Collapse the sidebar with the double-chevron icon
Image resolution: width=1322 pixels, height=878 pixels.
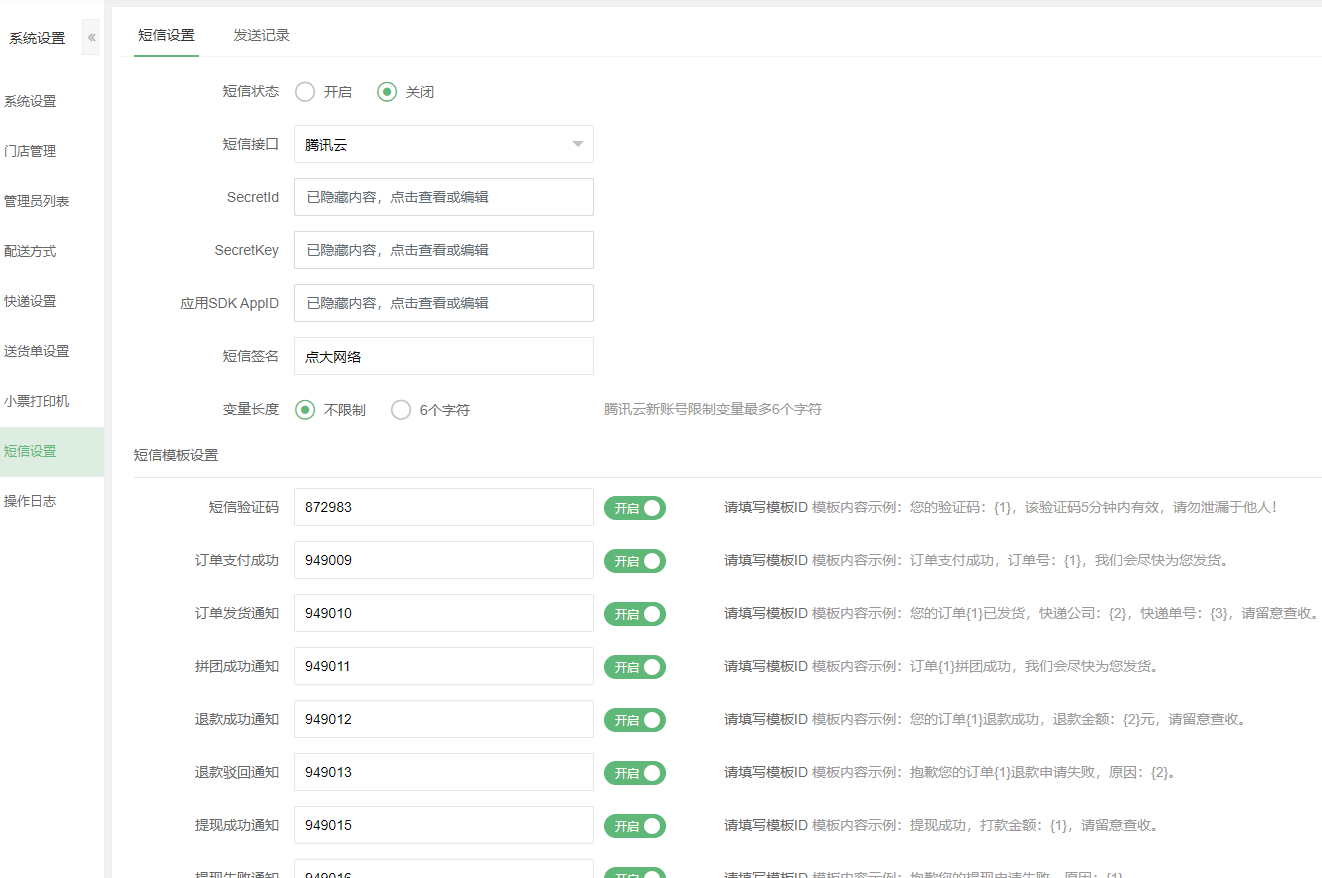pyautogui.click(x=91, y=38)
